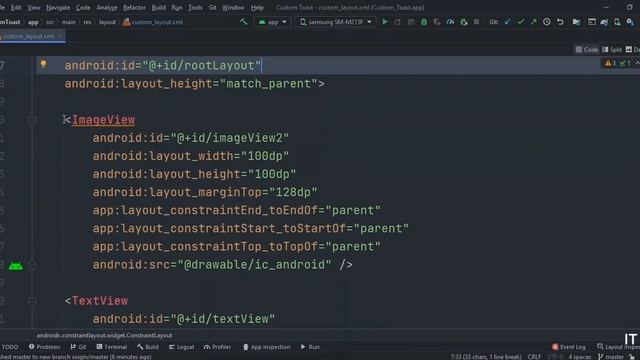
Task: Open the View menu
Action: pos(33,7)
